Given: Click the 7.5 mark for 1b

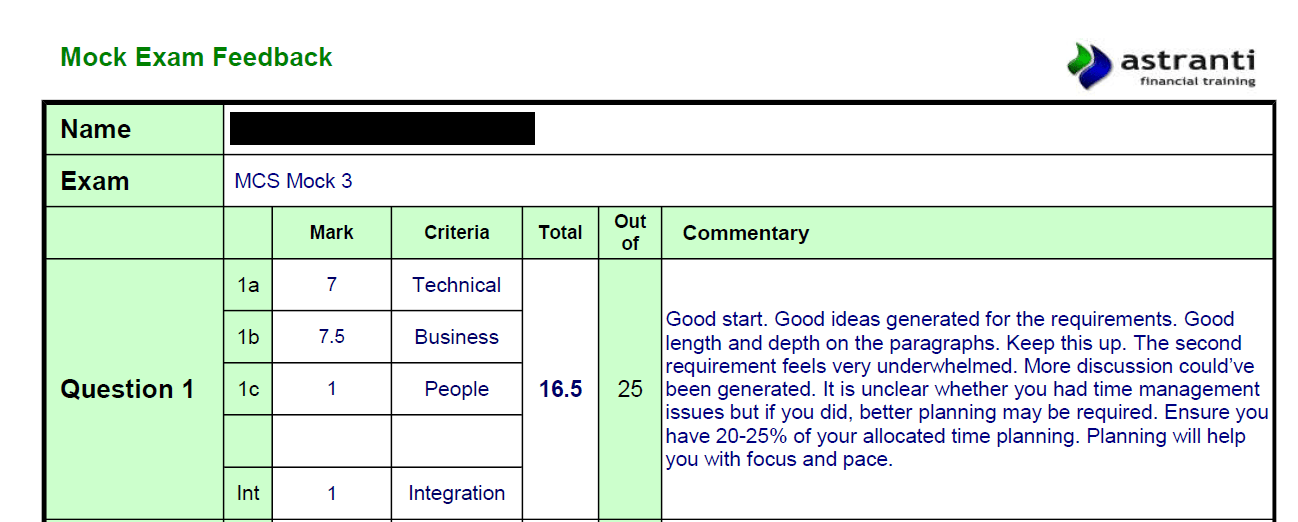Looking at the screenshot, I should click(x=331, y=337).
